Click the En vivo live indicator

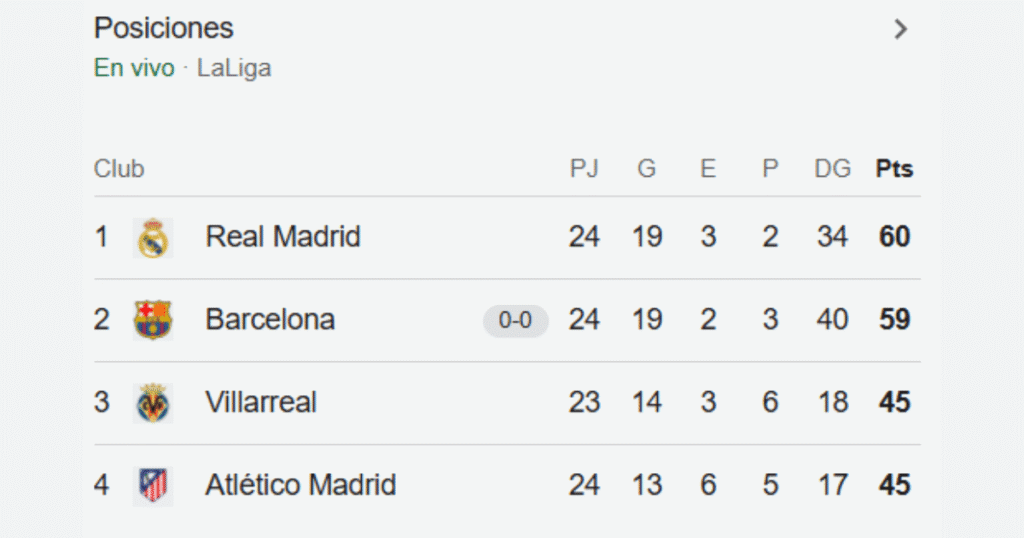coord(134,68)
